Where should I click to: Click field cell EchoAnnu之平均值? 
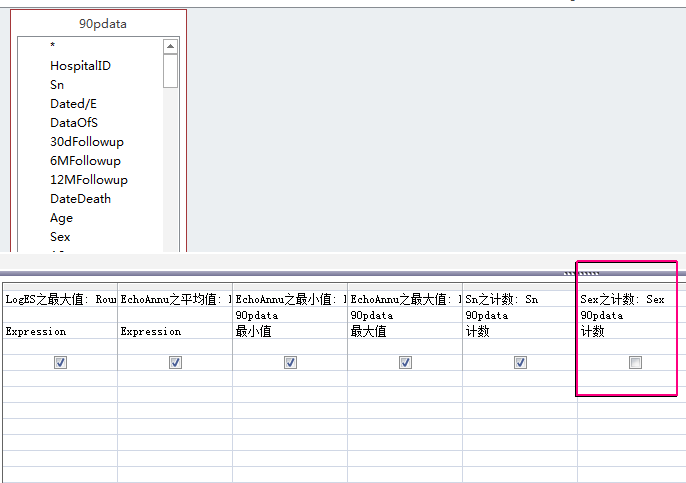175,299
